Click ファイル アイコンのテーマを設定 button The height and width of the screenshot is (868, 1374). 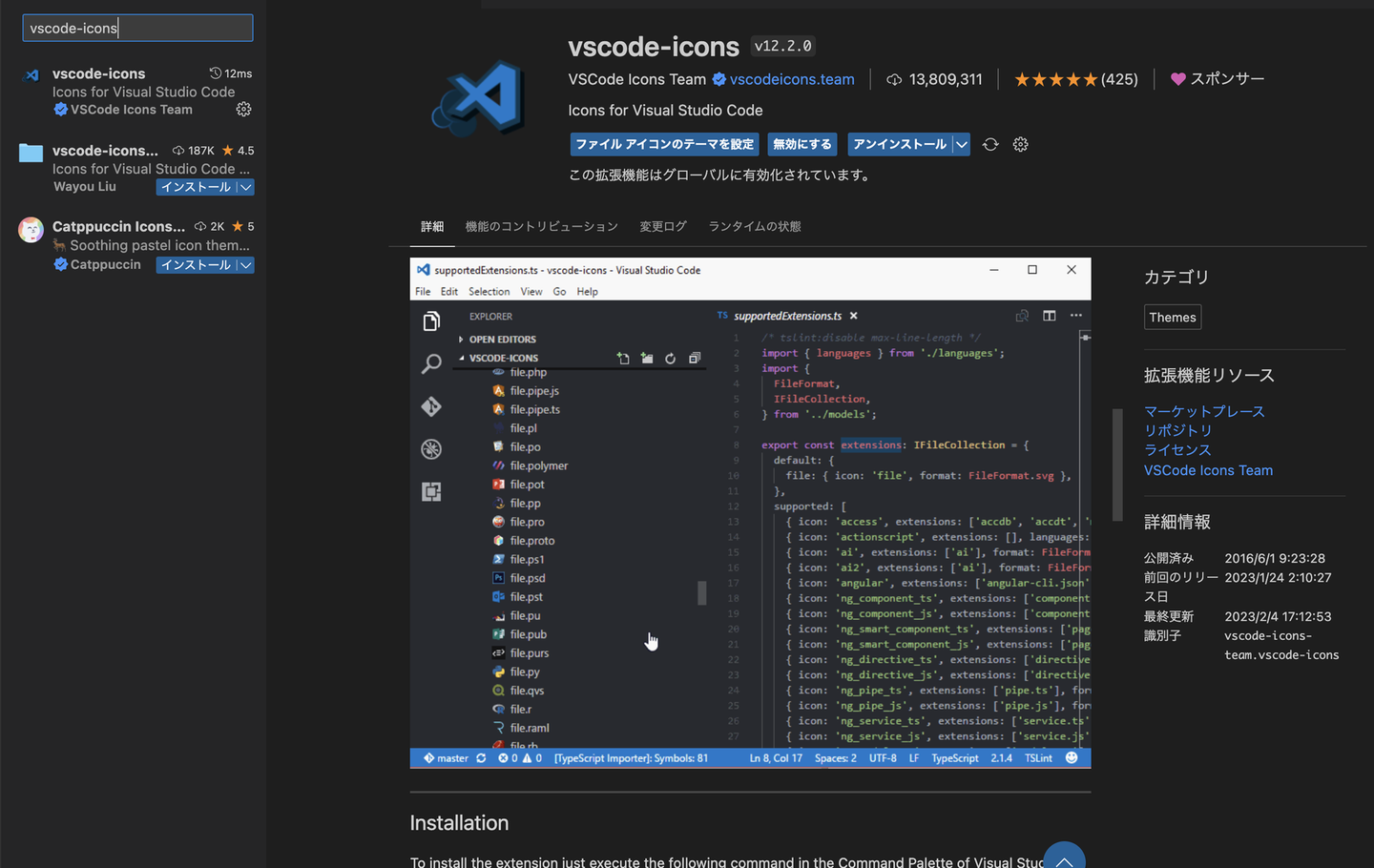[x=664, y=144]
